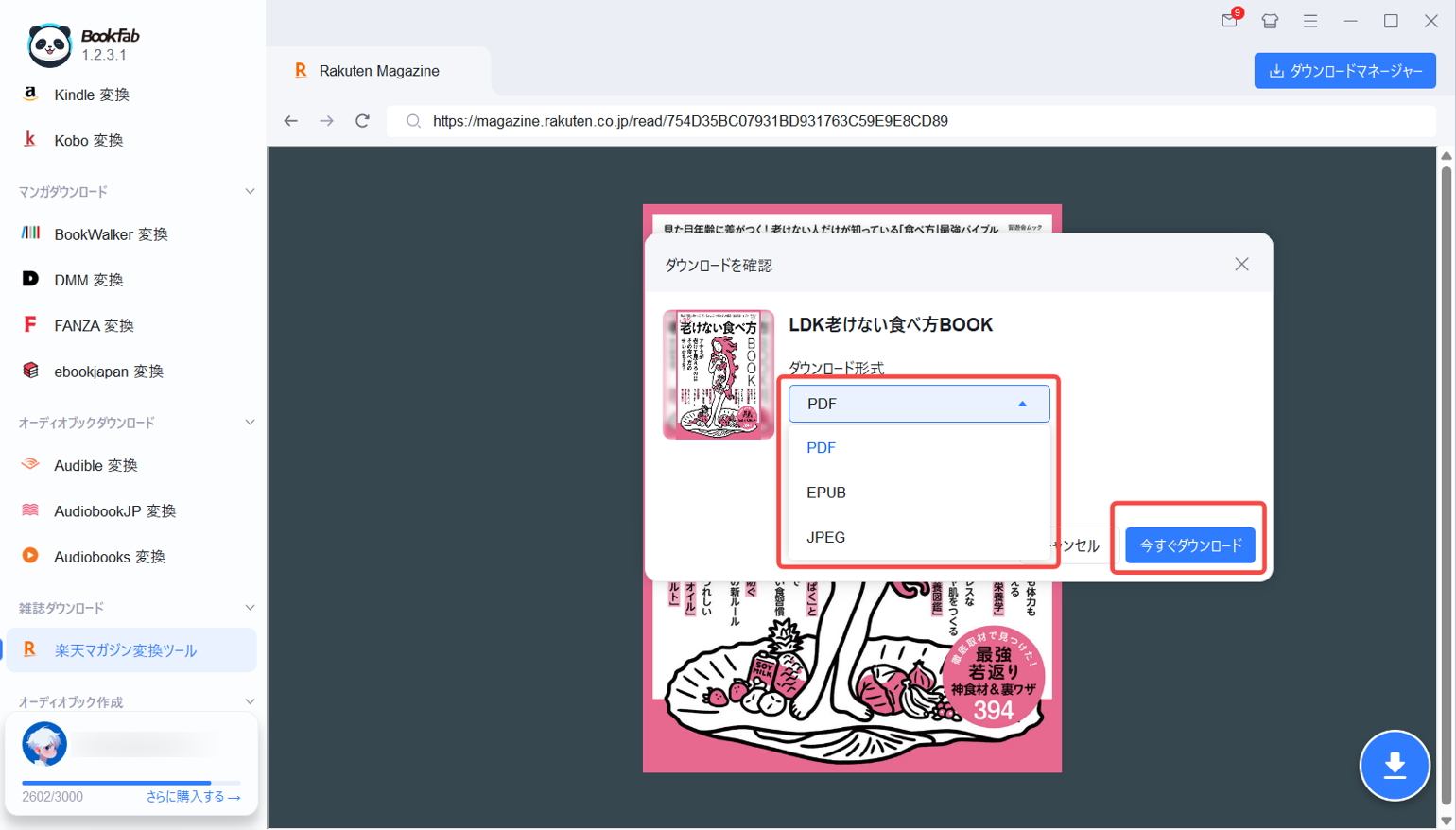This screenshot has width=1456, height=830.
Task: Collapse the マンガダウンロード section
Action: (250, 191)
